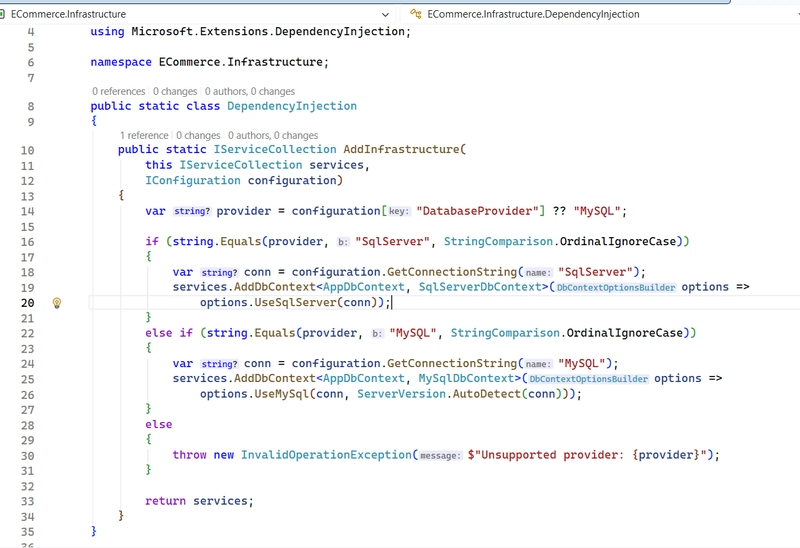The image size is (800, 548).
Task: Click the InvalidOperationException type
Action: (326, 455)
